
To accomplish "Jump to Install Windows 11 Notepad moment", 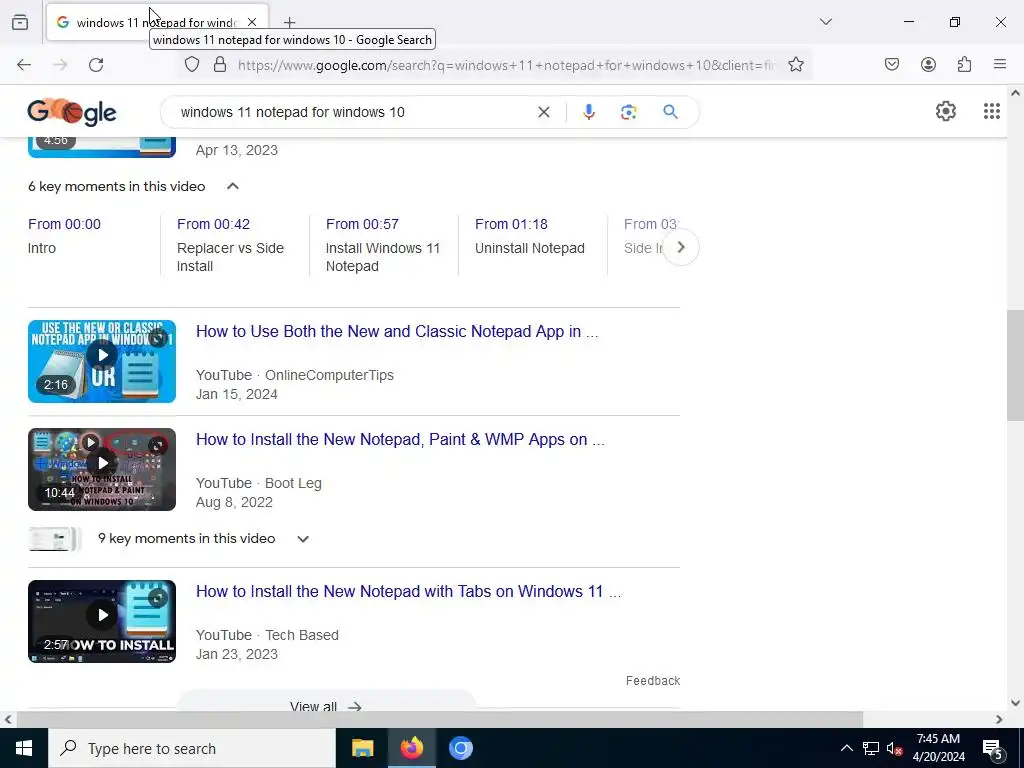I will [383, 245].
